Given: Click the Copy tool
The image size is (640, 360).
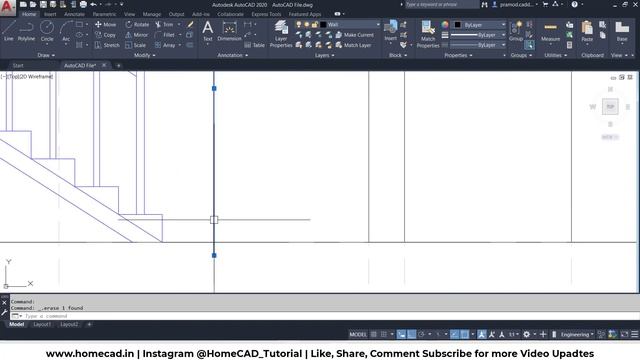Looking at the screenshot, I should pyautogui.click(x=105, y=35).
